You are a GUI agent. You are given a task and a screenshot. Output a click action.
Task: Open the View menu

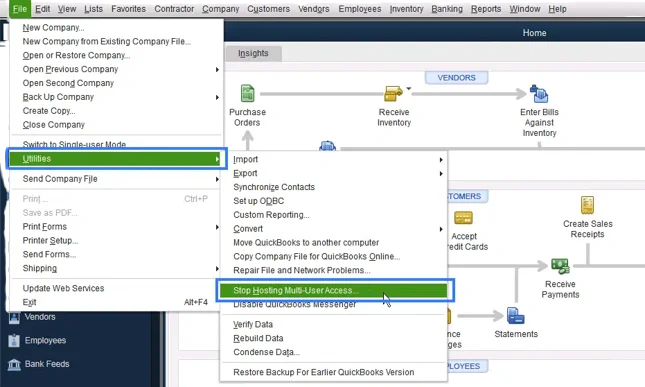(67, 9)
